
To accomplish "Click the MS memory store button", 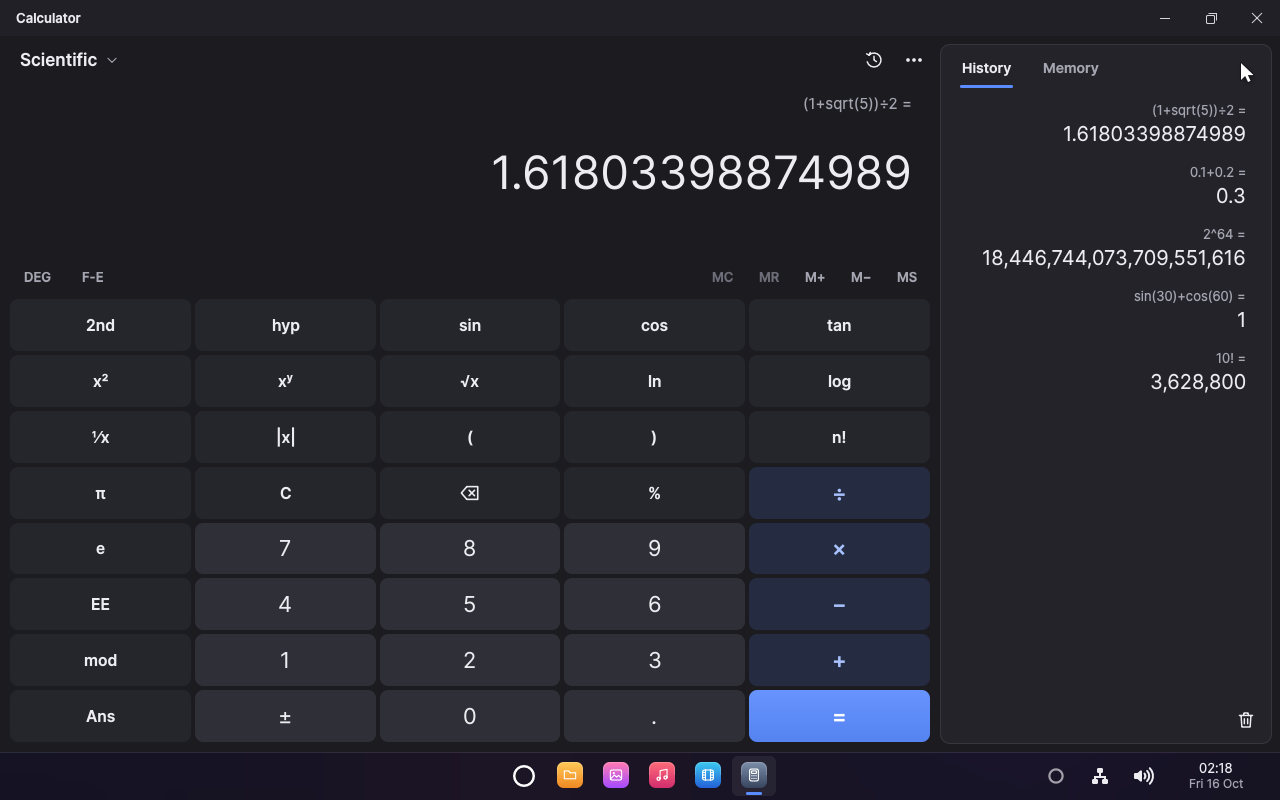I will click(907, 277).
